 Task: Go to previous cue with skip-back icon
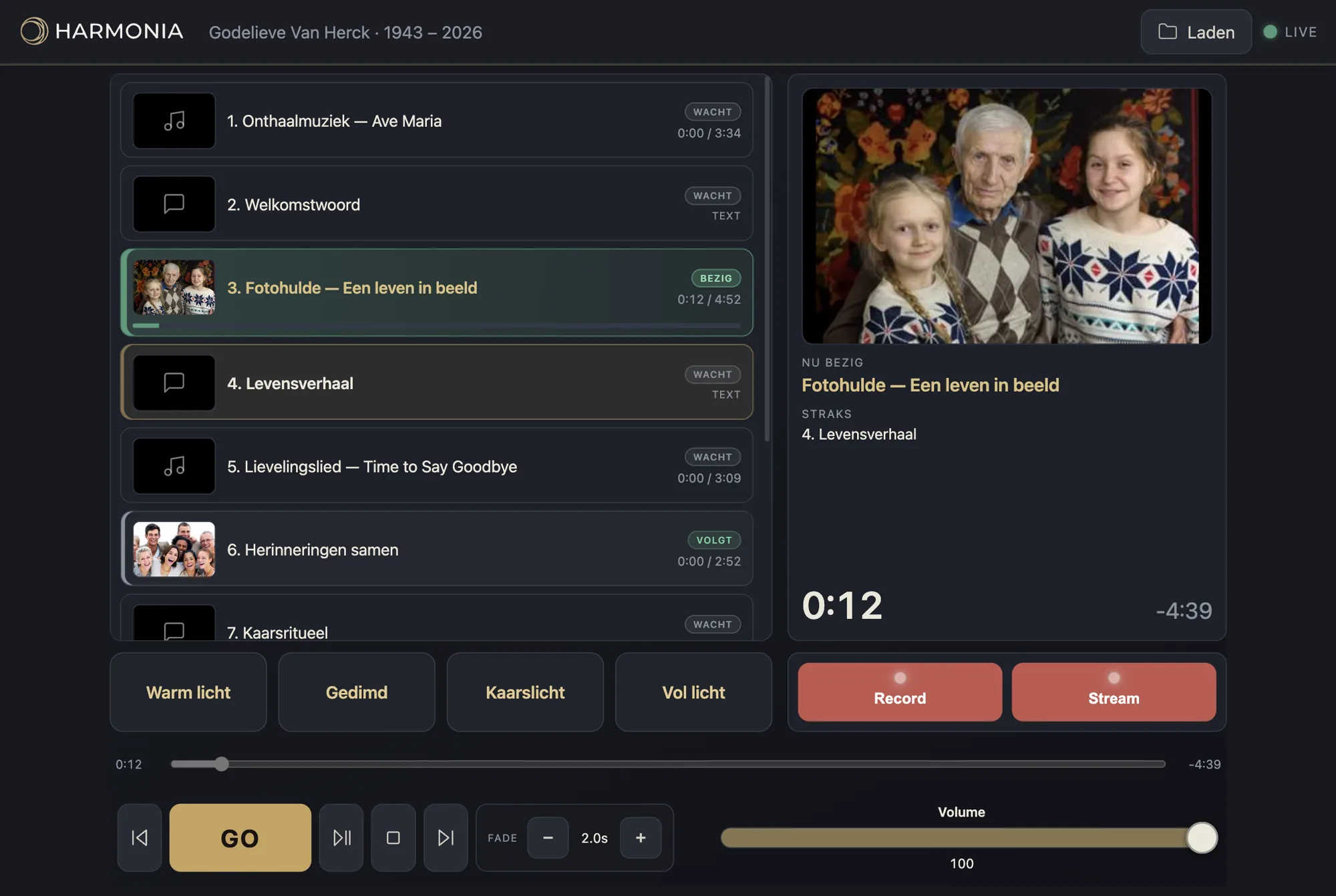click(x=140, y=838)
